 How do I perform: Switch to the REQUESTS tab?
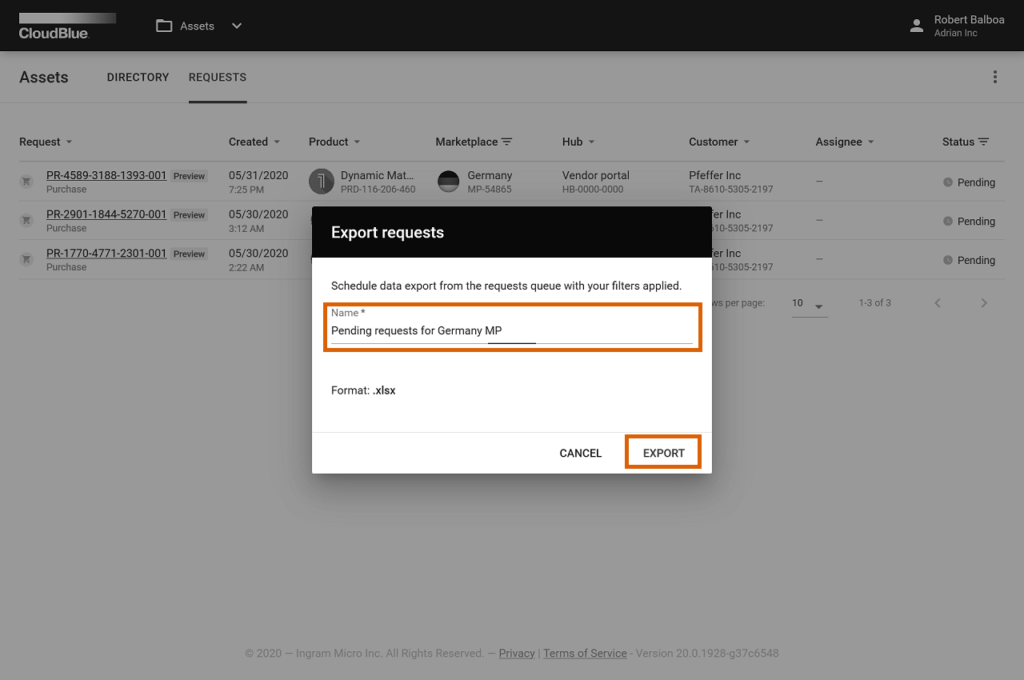click(x=217, y=77)
